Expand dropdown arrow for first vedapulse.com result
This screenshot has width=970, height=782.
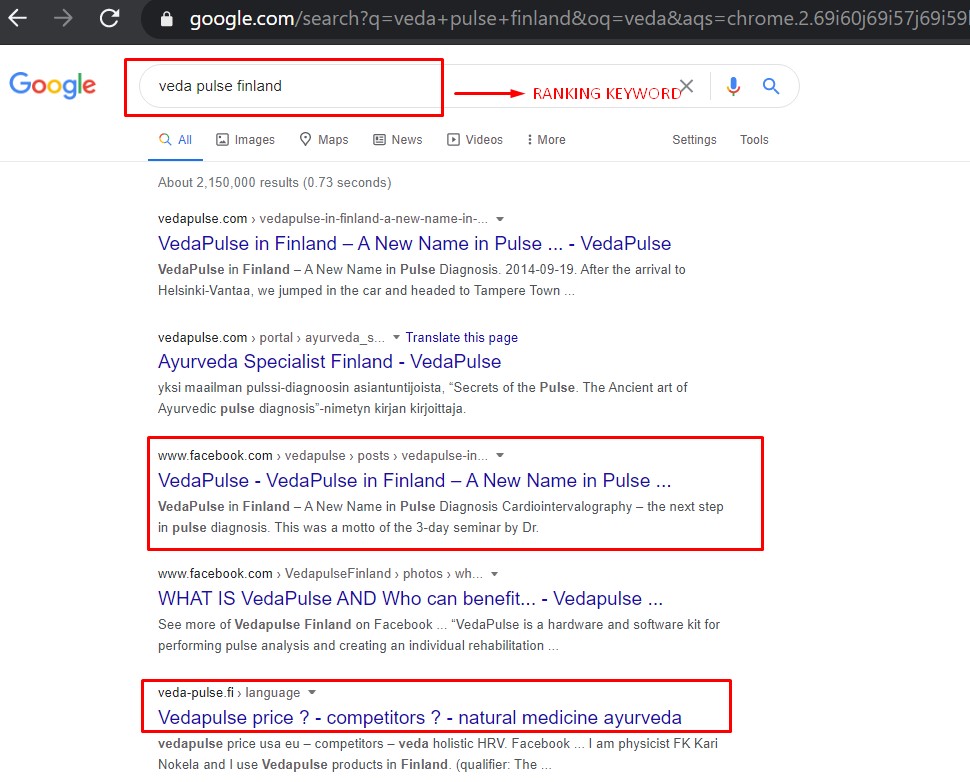click(x=500, y=219)
